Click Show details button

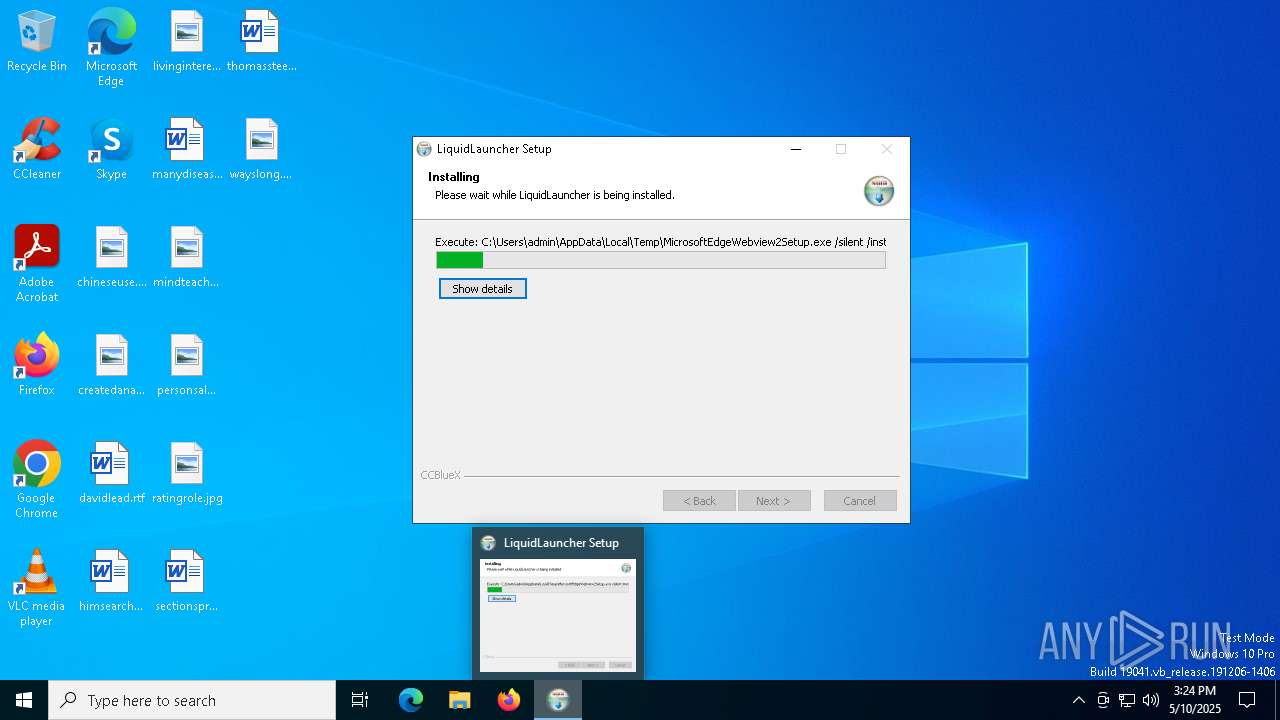(x=482, y=289)
